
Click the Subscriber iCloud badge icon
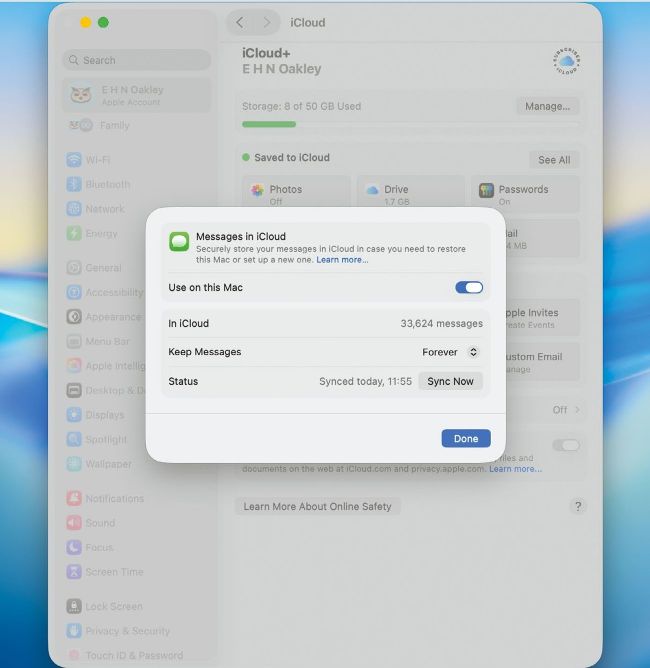tap(566, 62)
